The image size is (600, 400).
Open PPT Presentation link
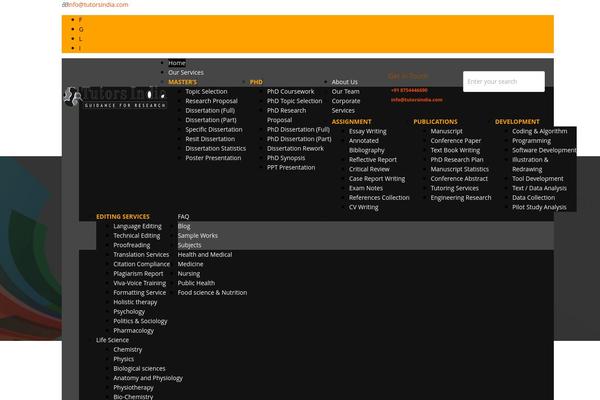pos(291,167)
